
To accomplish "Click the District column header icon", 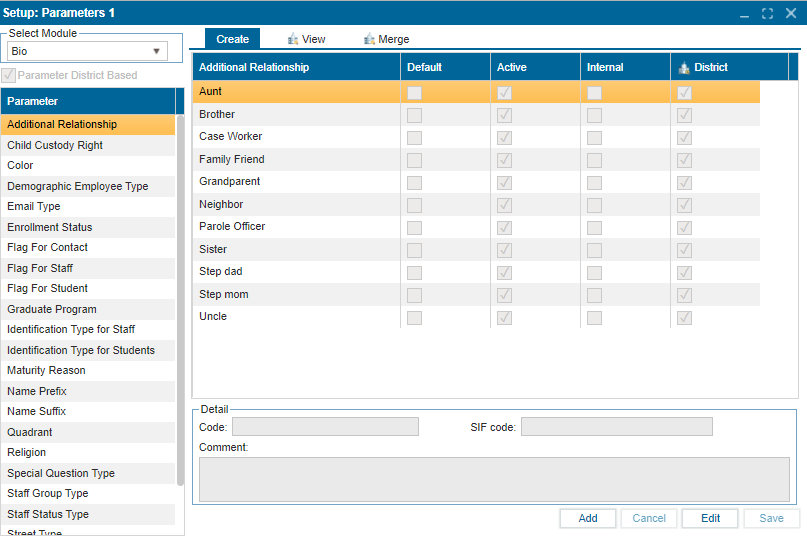I will tap(684, 67).
